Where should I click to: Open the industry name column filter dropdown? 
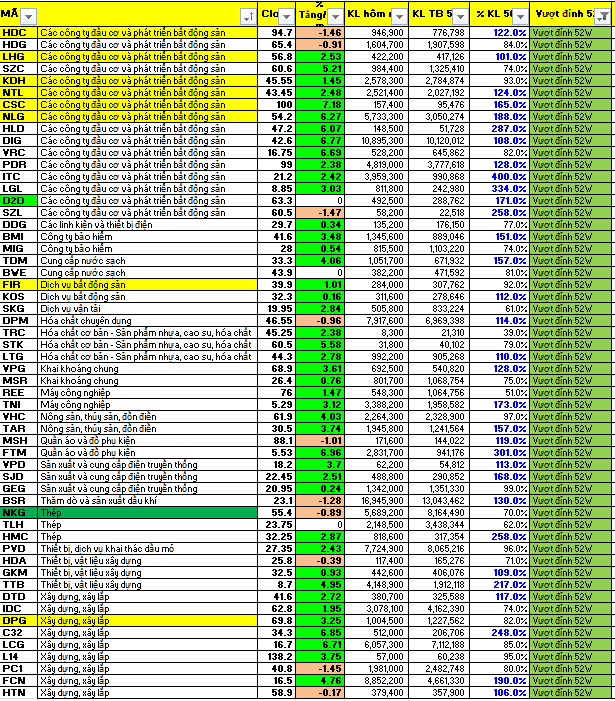coord(248,16)
